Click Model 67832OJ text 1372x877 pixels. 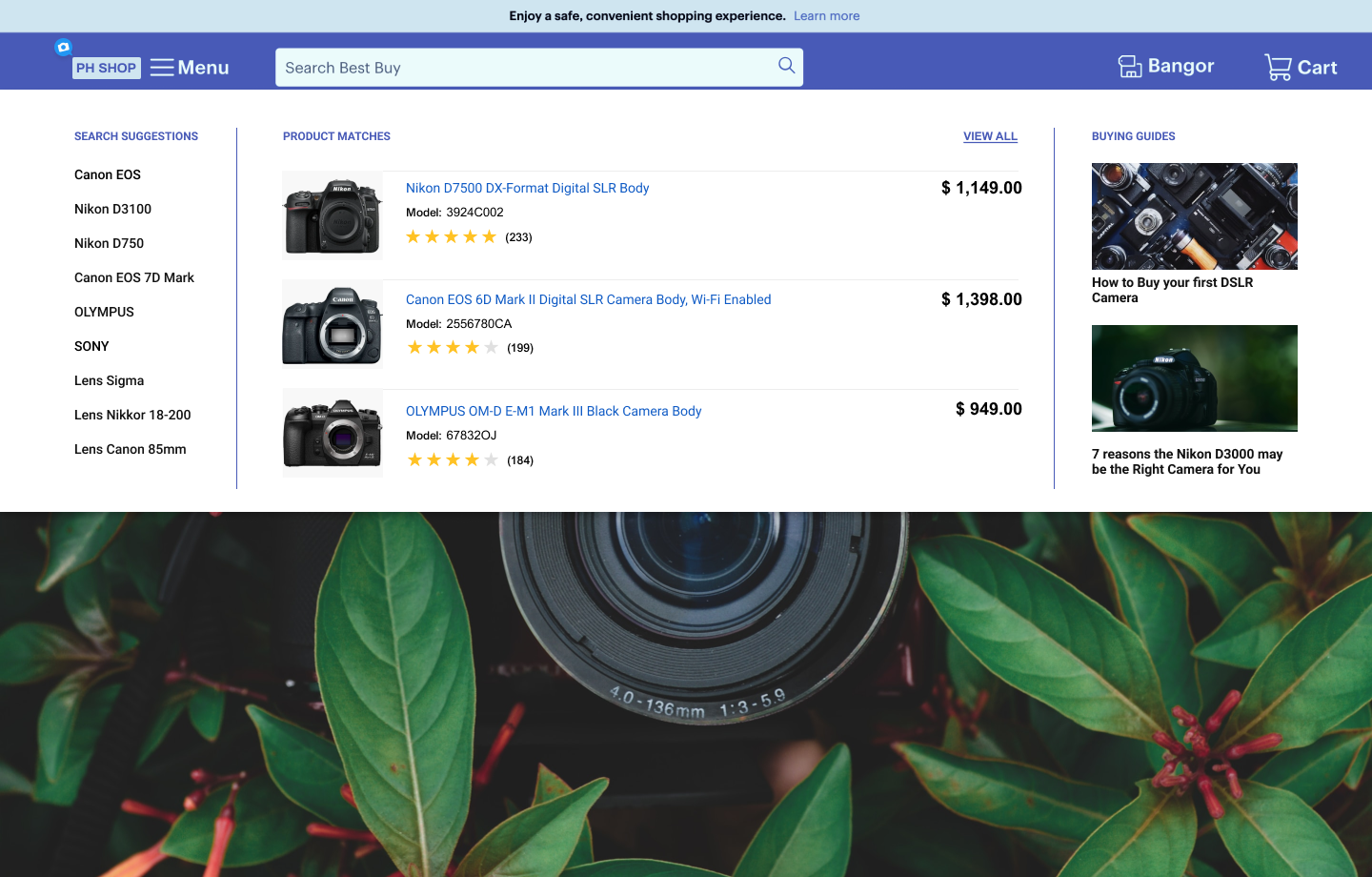452,436
